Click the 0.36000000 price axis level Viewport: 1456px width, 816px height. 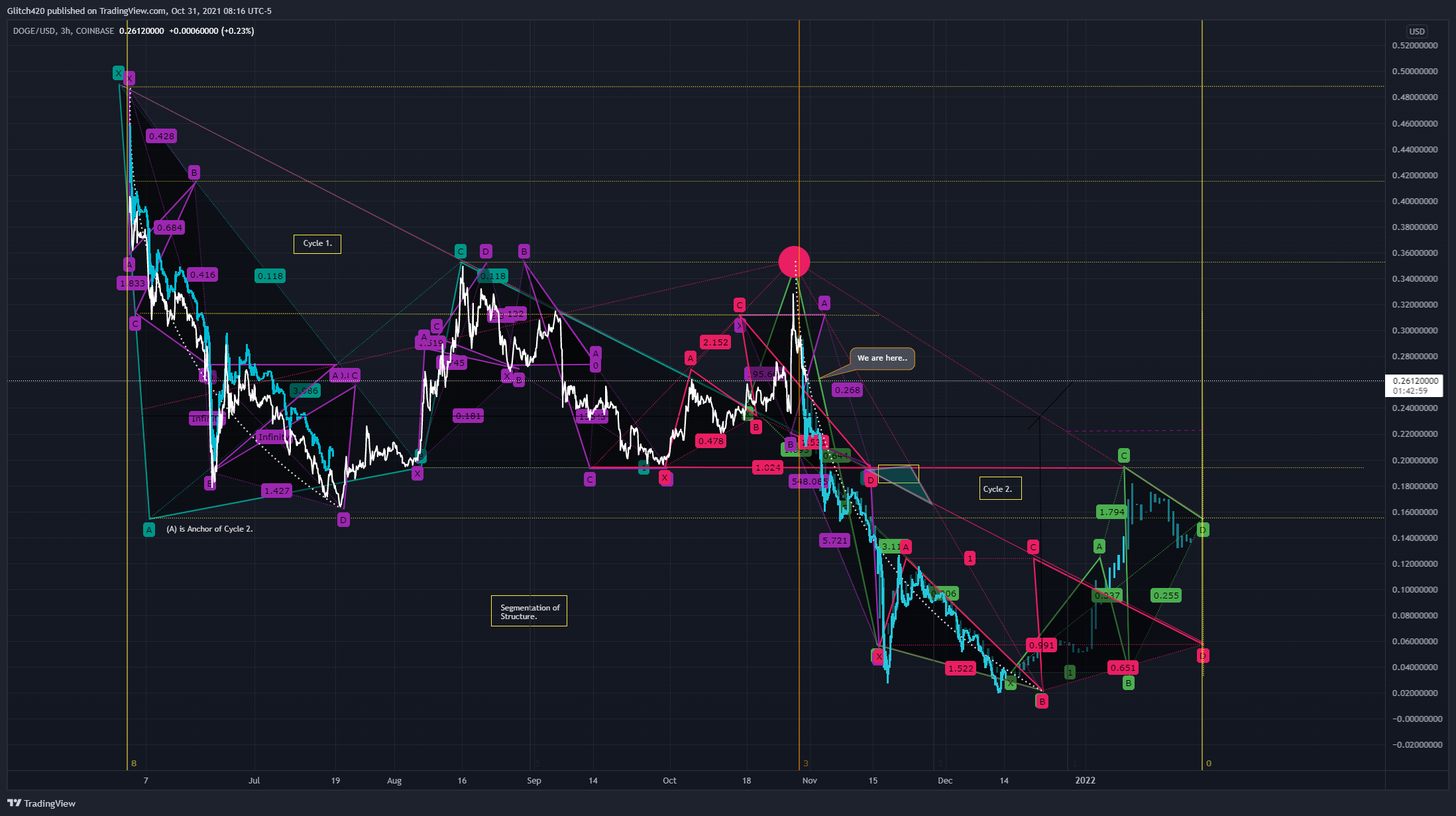point(1415,253)
